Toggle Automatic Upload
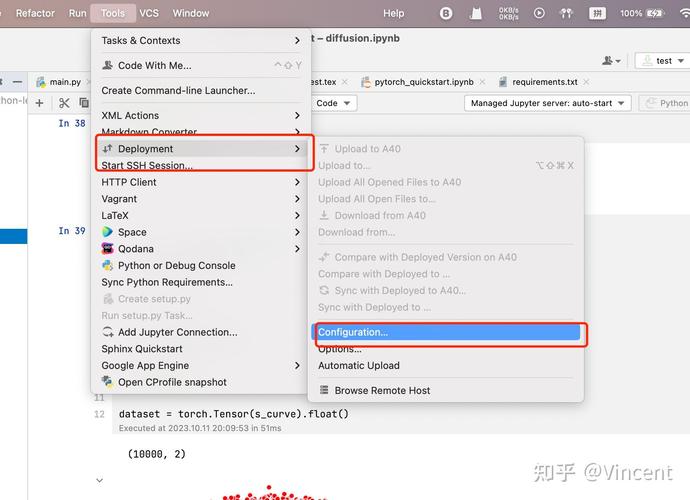This screenshot has width=690, height=500. click(446, 366)
